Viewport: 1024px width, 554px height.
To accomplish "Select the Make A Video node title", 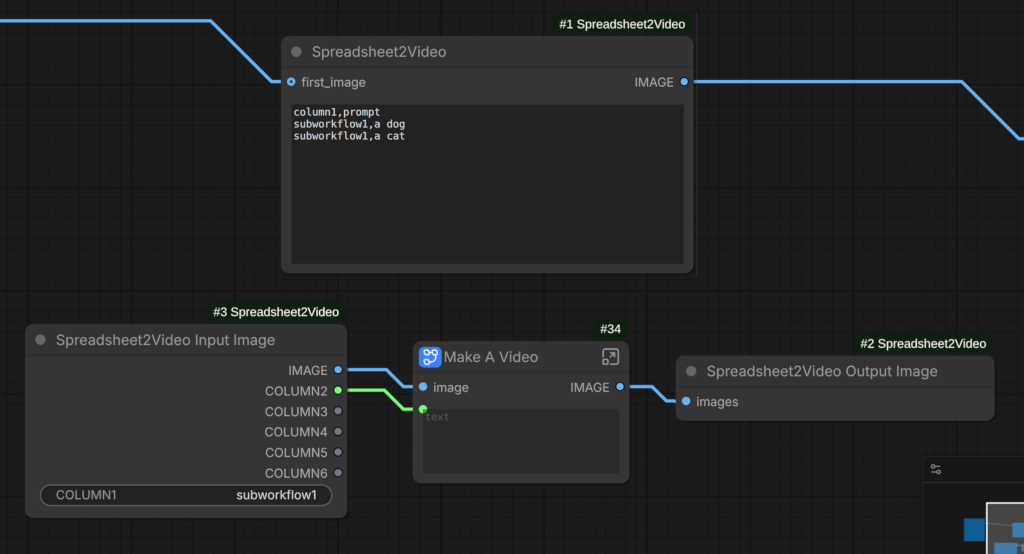I will pos(490,357).
